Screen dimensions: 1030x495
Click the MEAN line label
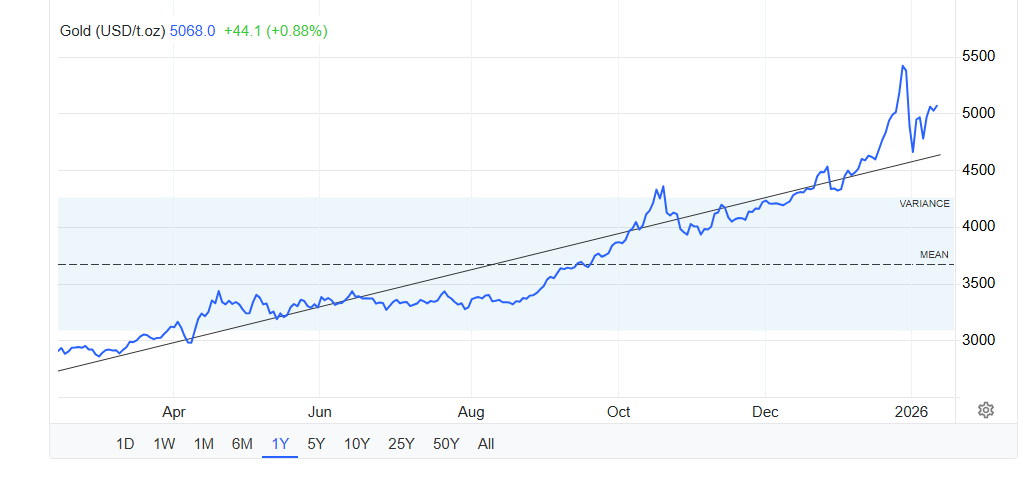pyautogui.click(x=934, y=255)
